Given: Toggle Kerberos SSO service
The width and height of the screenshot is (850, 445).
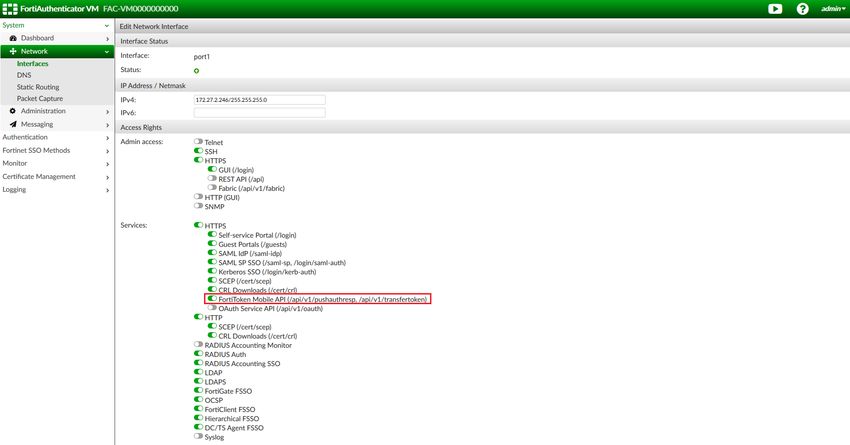Looking at the screenshot, I should point(212,271).
